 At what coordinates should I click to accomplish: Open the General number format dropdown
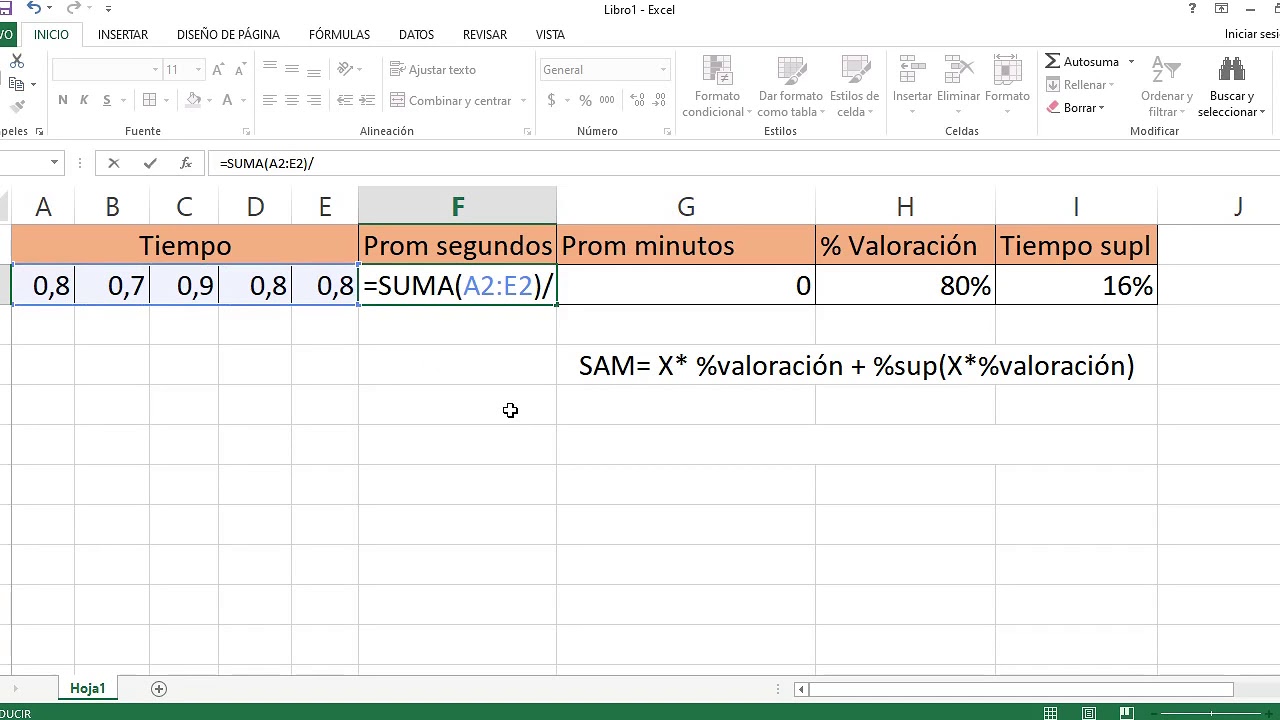click(663, 70)
